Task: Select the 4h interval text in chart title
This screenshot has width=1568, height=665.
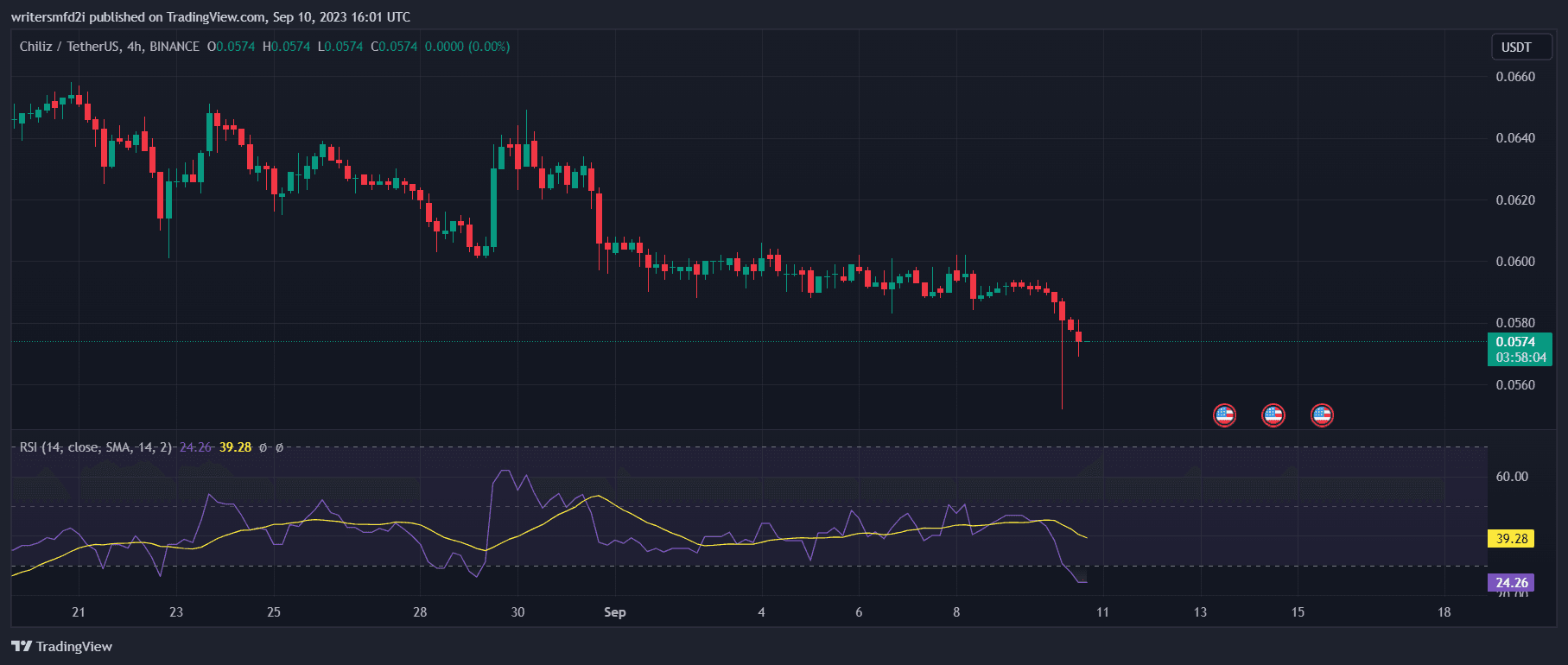Action: [134, 47]
